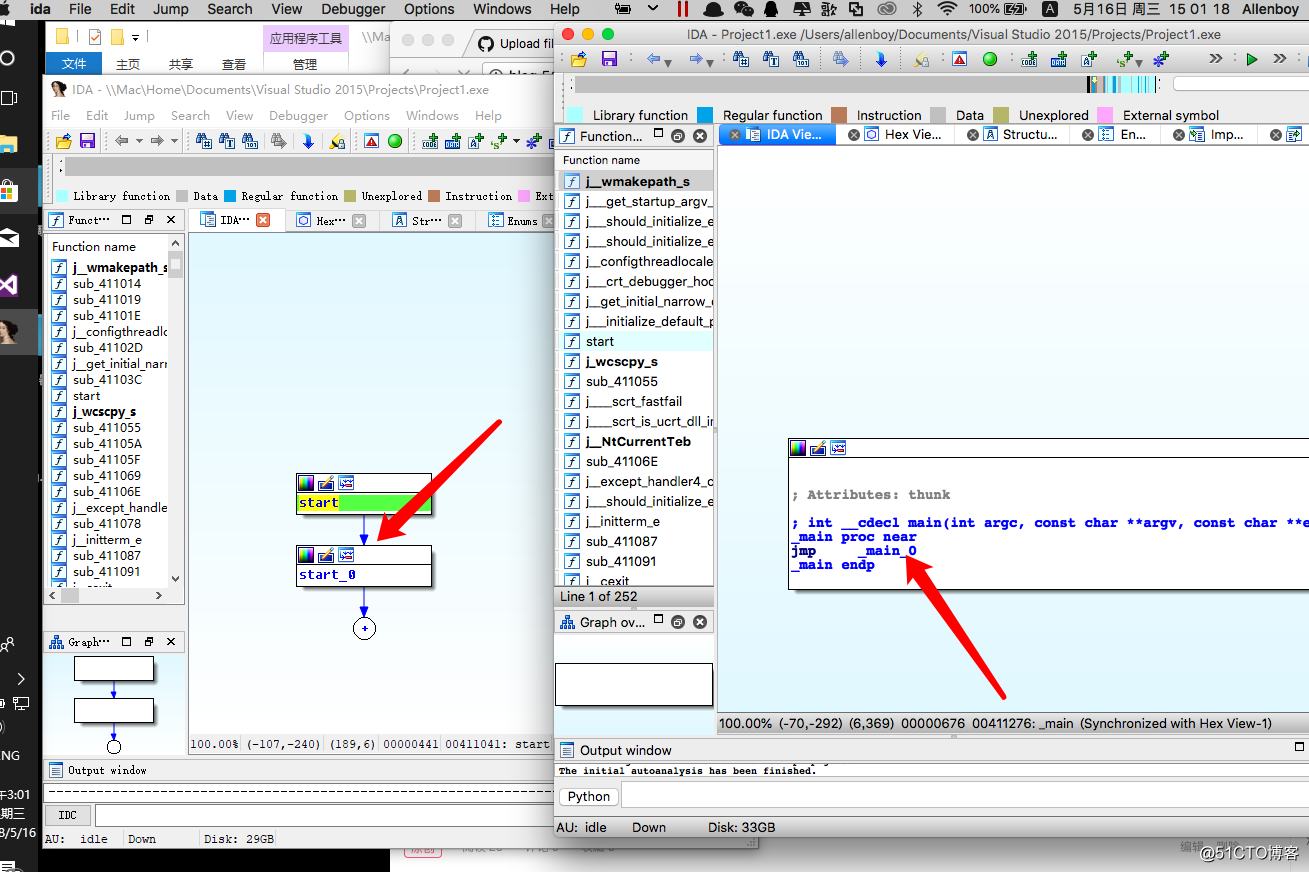Click red warning triangle icon, Windows IDA
1309x872 pixels.
pos(372,141)
